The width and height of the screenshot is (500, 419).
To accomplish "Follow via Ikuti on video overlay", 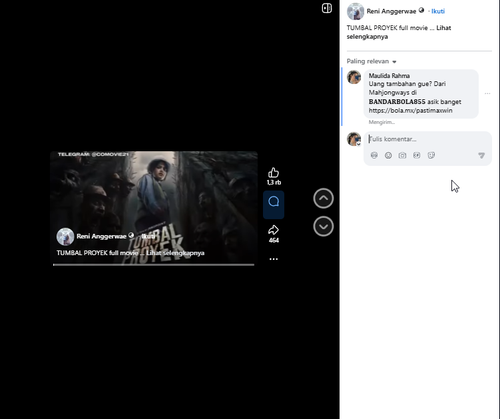I will [148, 236].
